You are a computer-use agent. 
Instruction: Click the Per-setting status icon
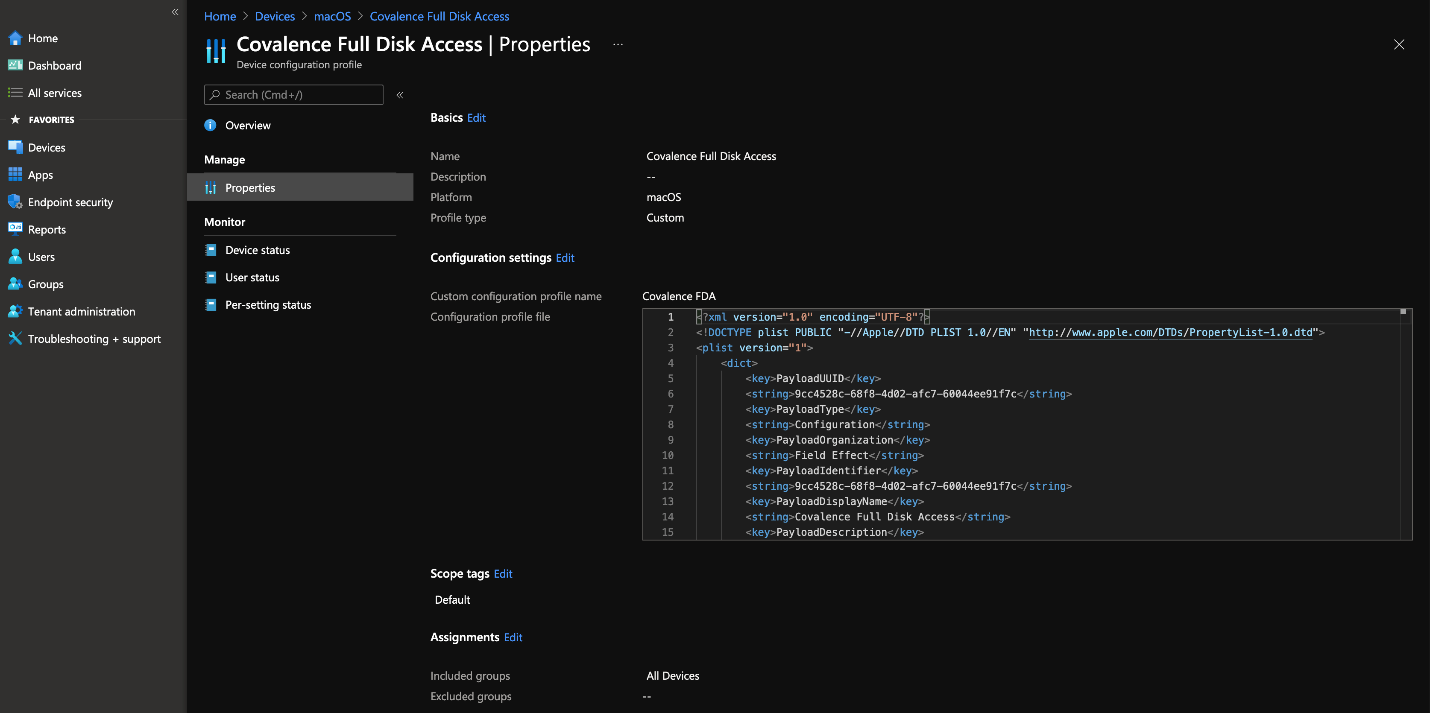pyautogui.click(x=210, y=305)
